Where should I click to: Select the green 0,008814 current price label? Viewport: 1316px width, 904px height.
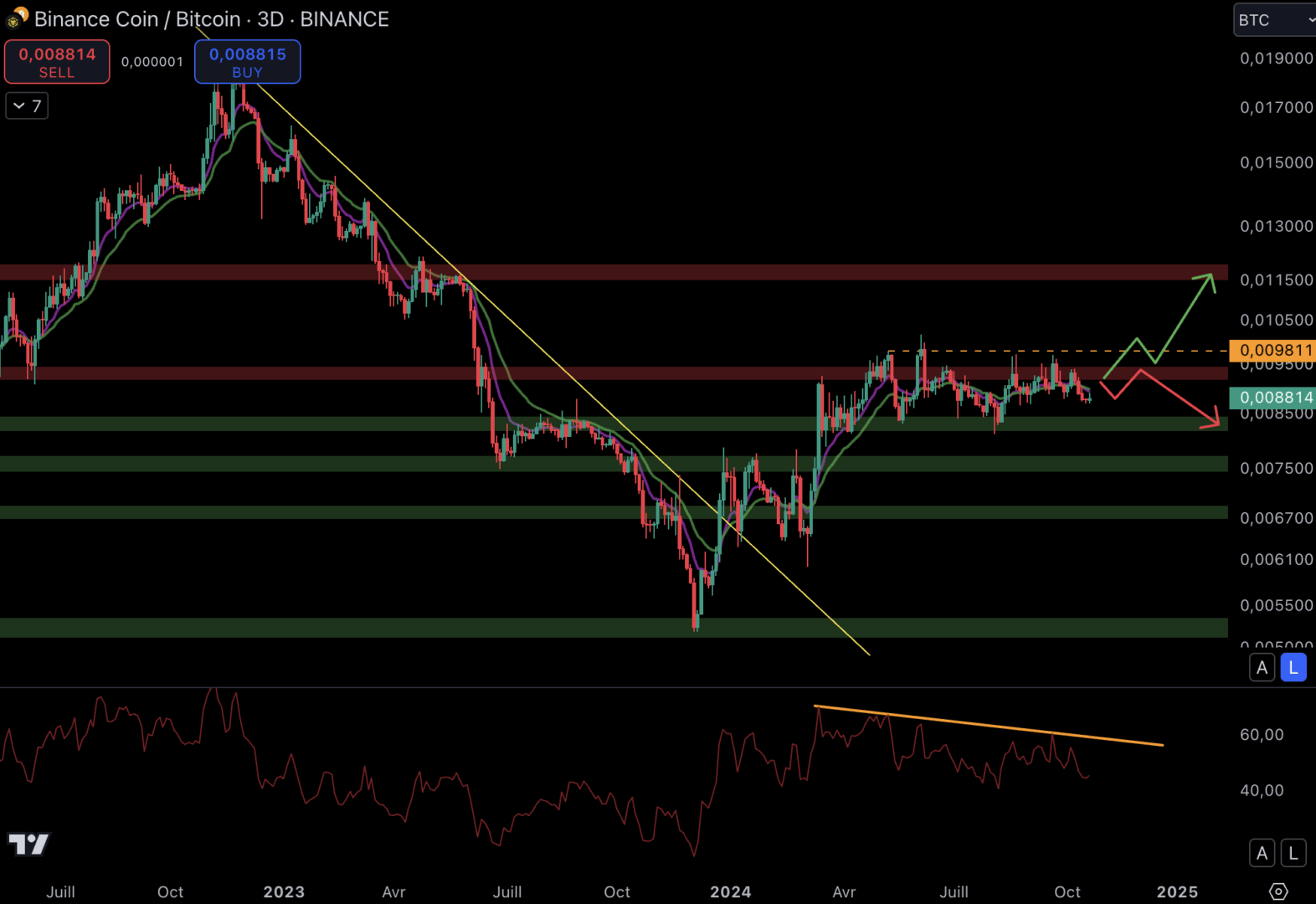coord(1272,398)
